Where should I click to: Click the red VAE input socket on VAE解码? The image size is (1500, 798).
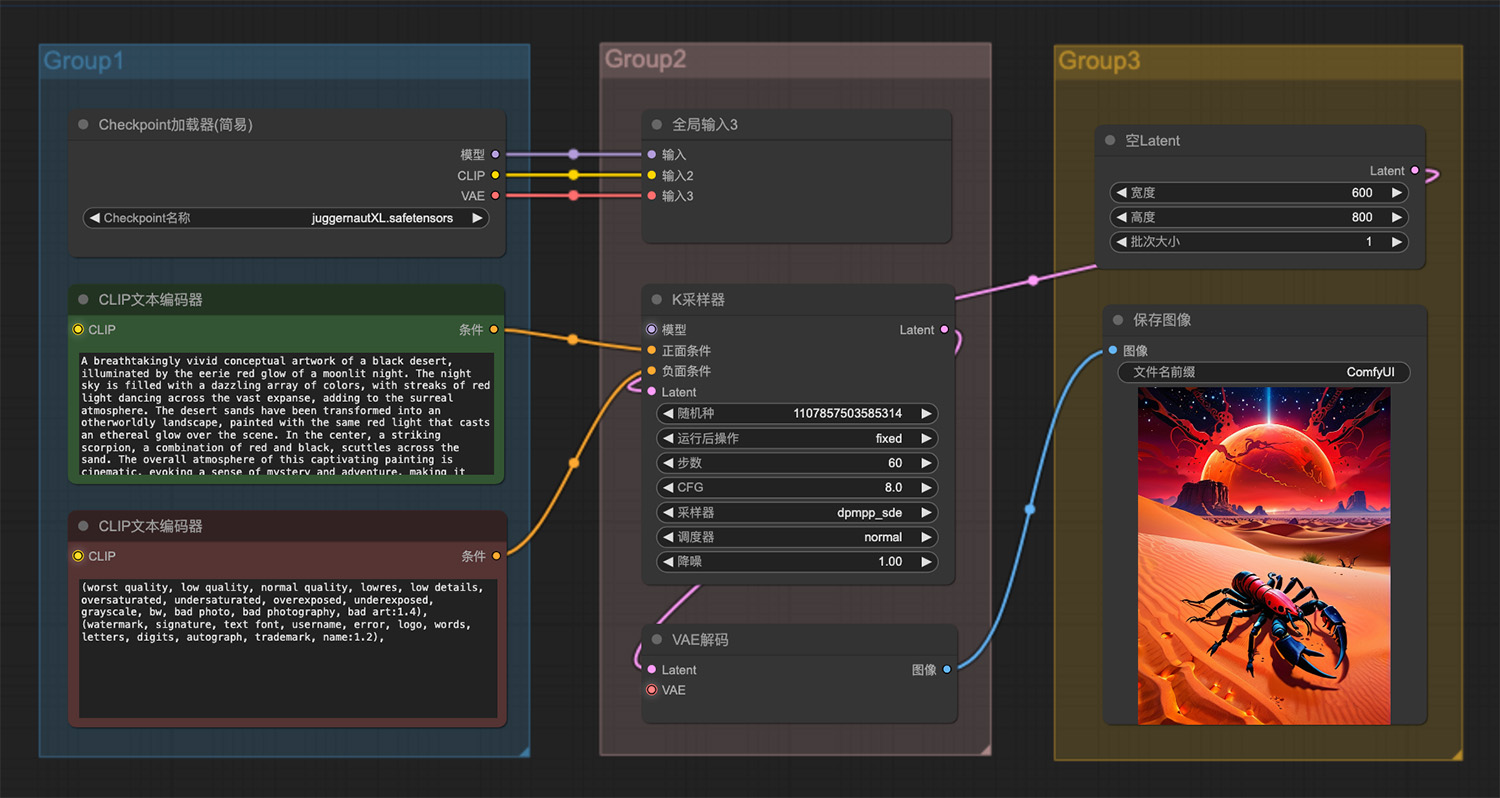click(x=652, y=690)
